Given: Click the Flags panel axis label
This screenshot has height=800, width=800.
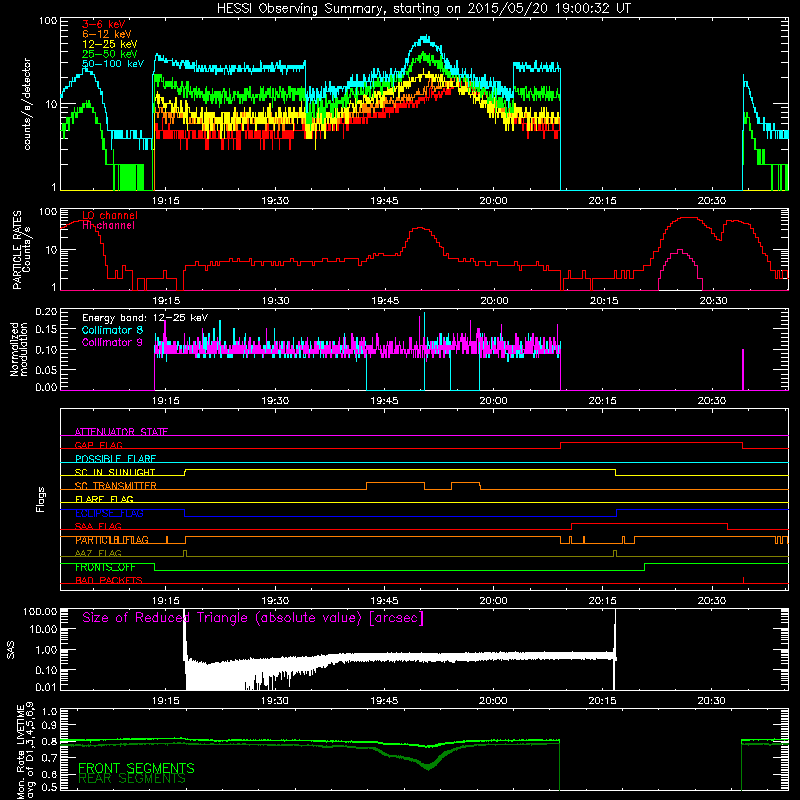Looking at the screenshot, I should click(x=41, y=499).
